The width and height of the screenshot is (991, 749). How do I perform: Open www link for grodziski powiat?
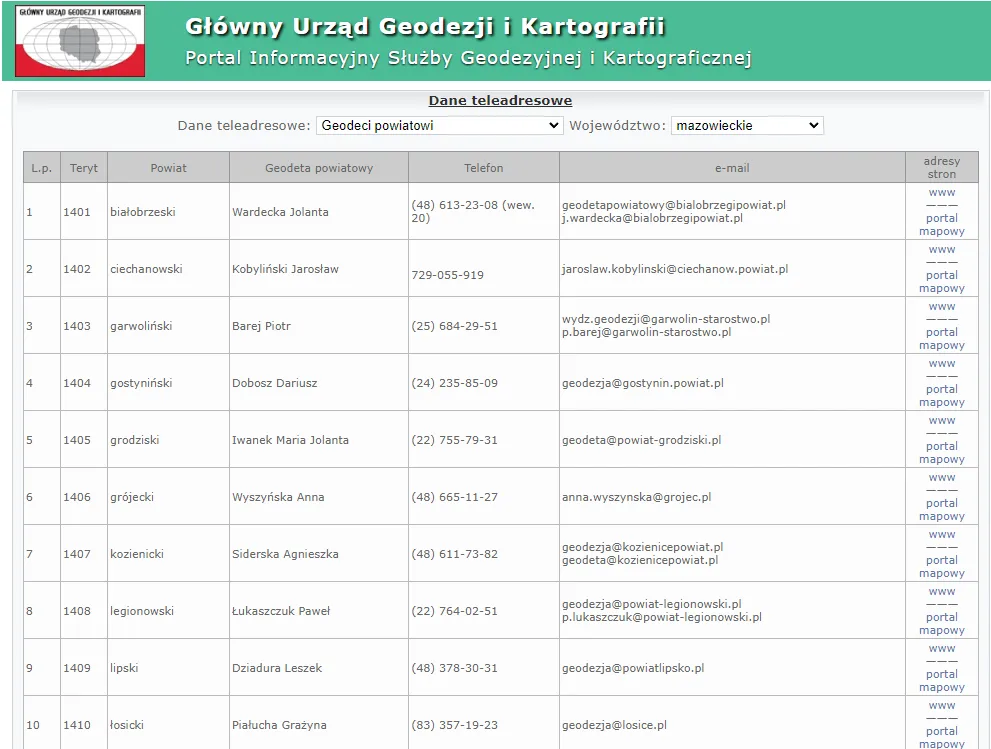pos(942,420)
